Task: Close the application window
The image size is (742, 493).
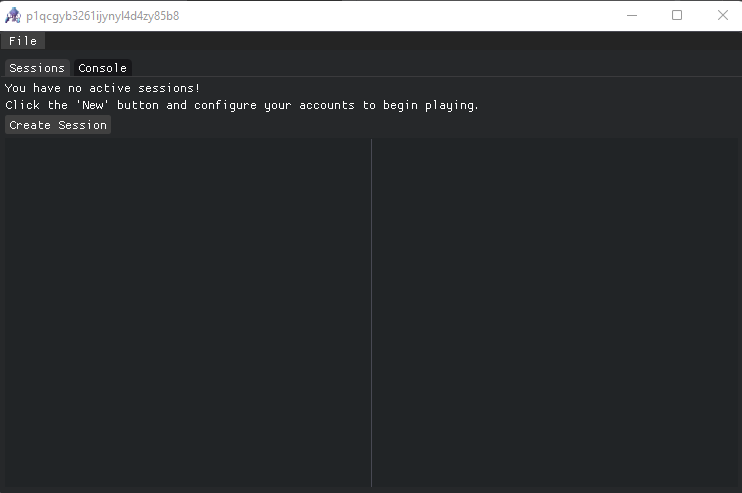Action: tap(722, 16)
